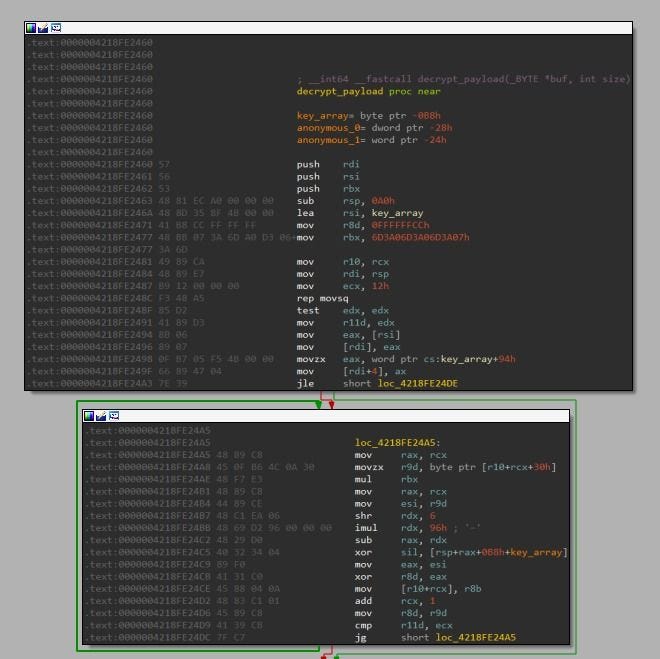Select the anonymous_1 word ptr variable
Image resolution: width=660 pixels, height=659 pixels.
(371, 140)
